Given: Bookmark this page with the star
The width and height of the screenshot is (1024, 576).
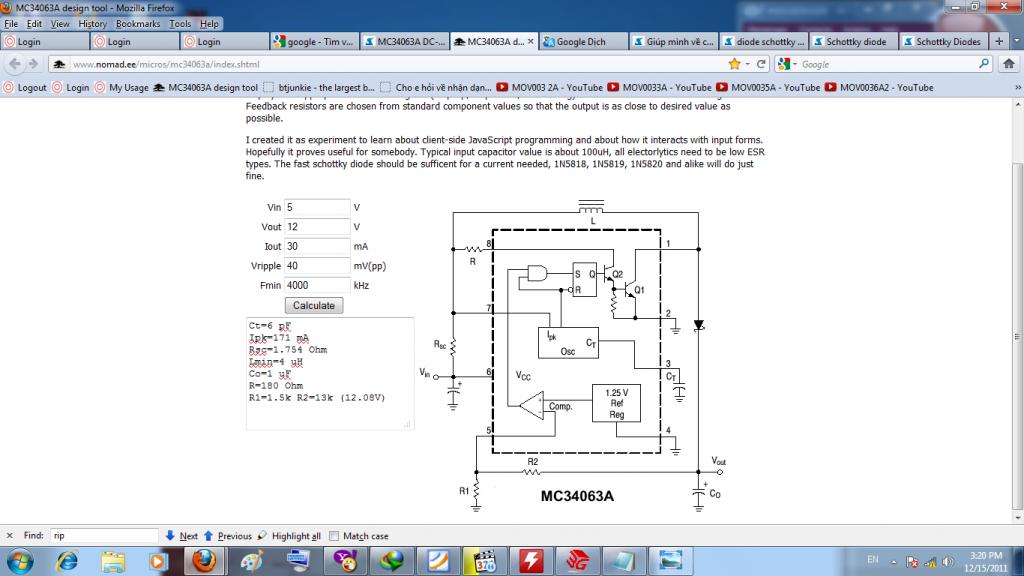Looking at the screenshot, I should coord(735,64).
